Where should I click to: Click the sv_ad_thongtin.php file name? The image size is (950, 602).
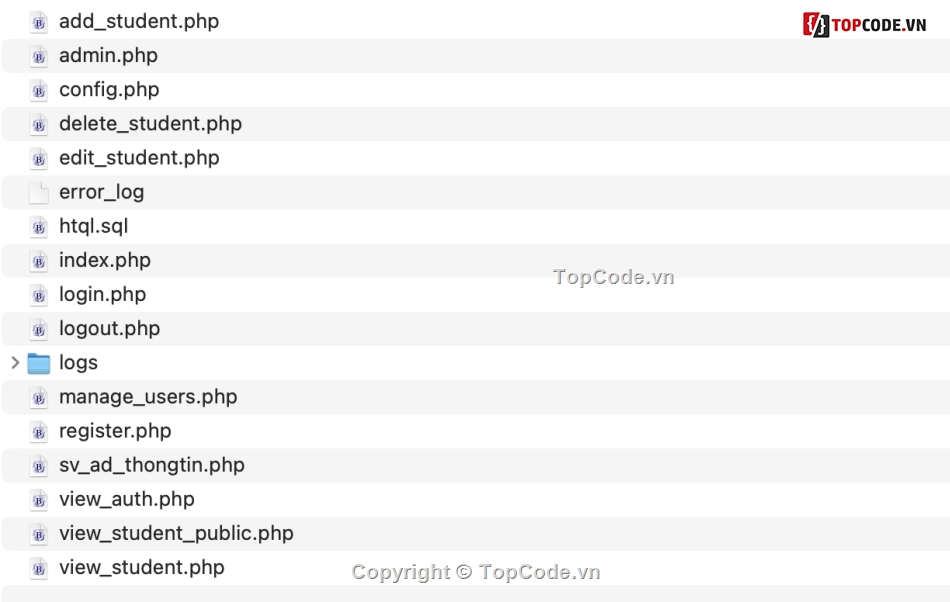(x=152, y=465)
